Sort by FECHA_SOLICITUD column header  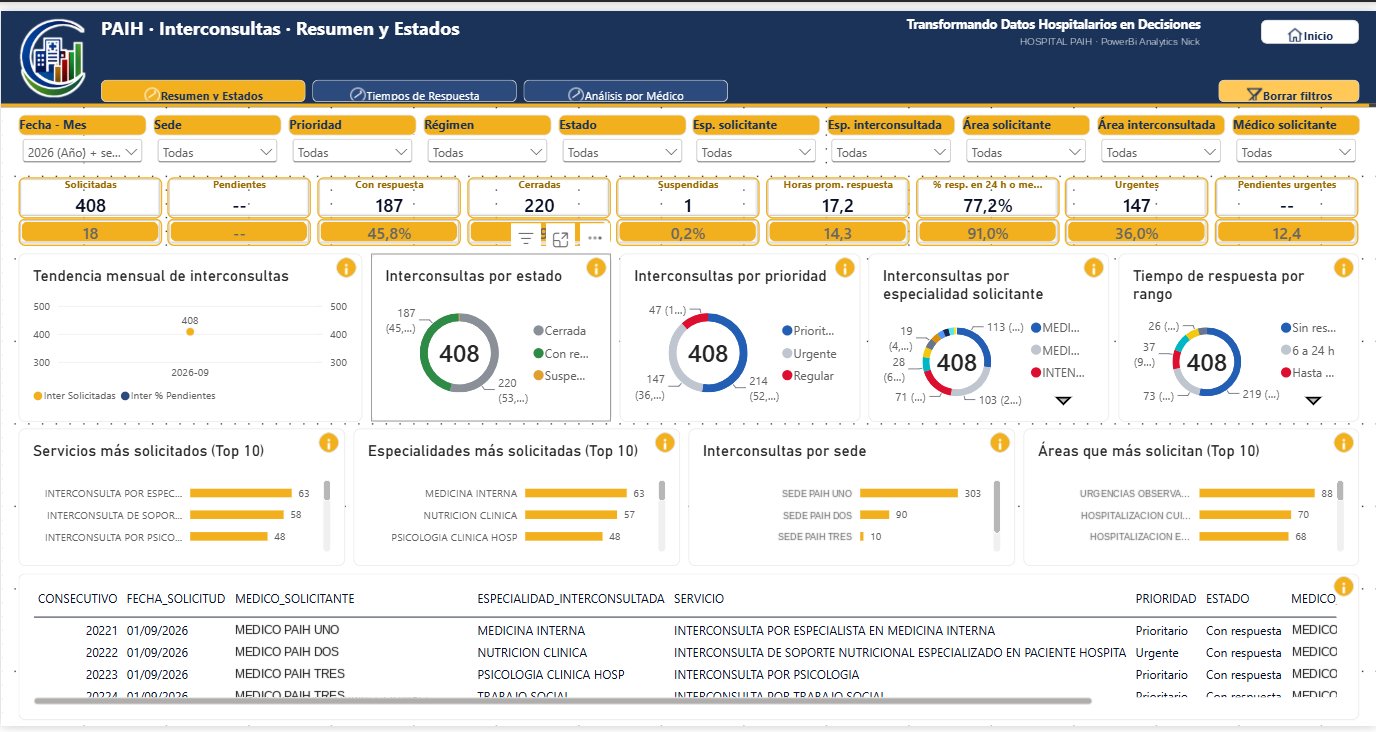176,599
